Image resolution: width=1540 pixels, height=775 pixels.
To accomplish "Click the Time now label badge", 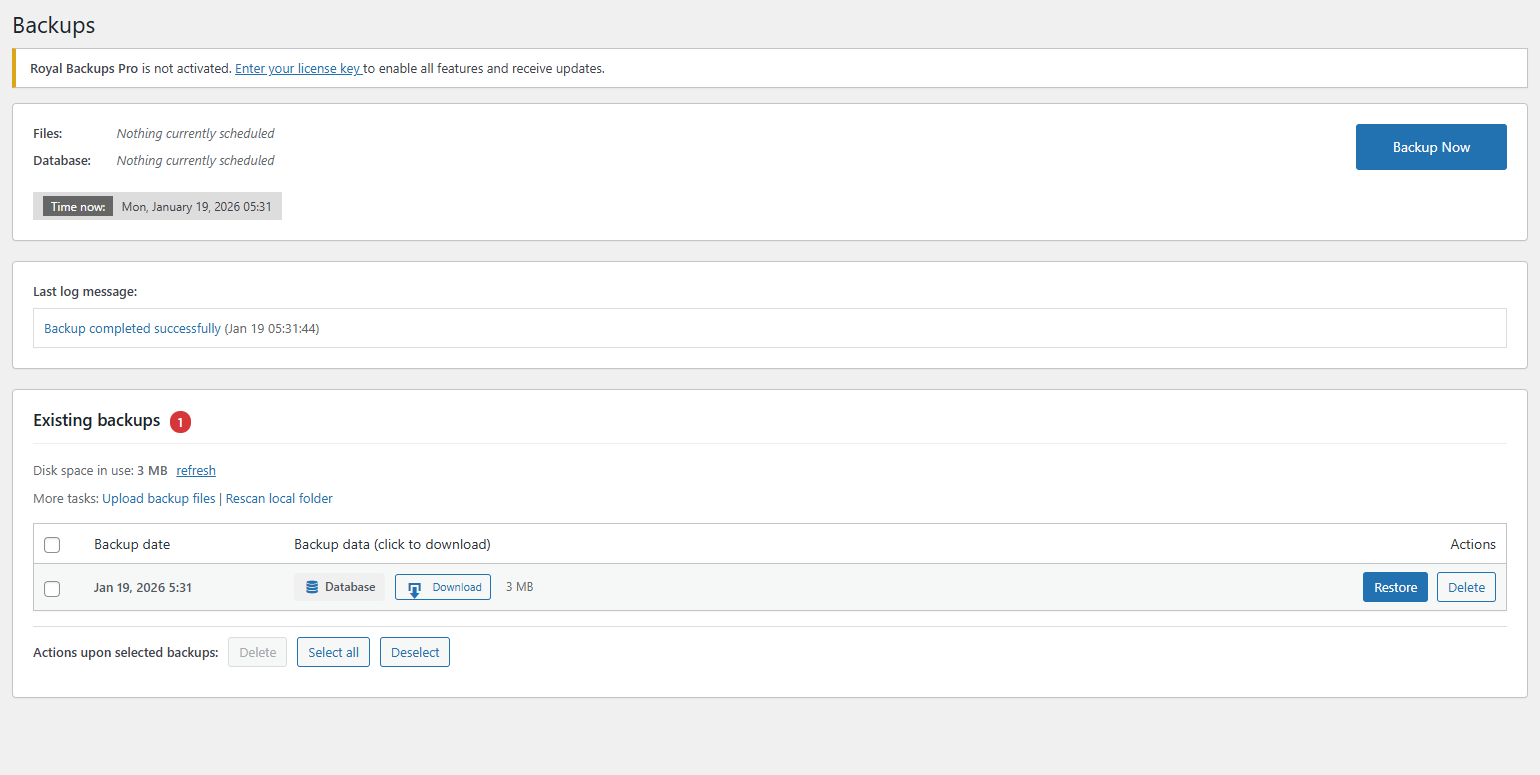I will [x=76, y=206].
